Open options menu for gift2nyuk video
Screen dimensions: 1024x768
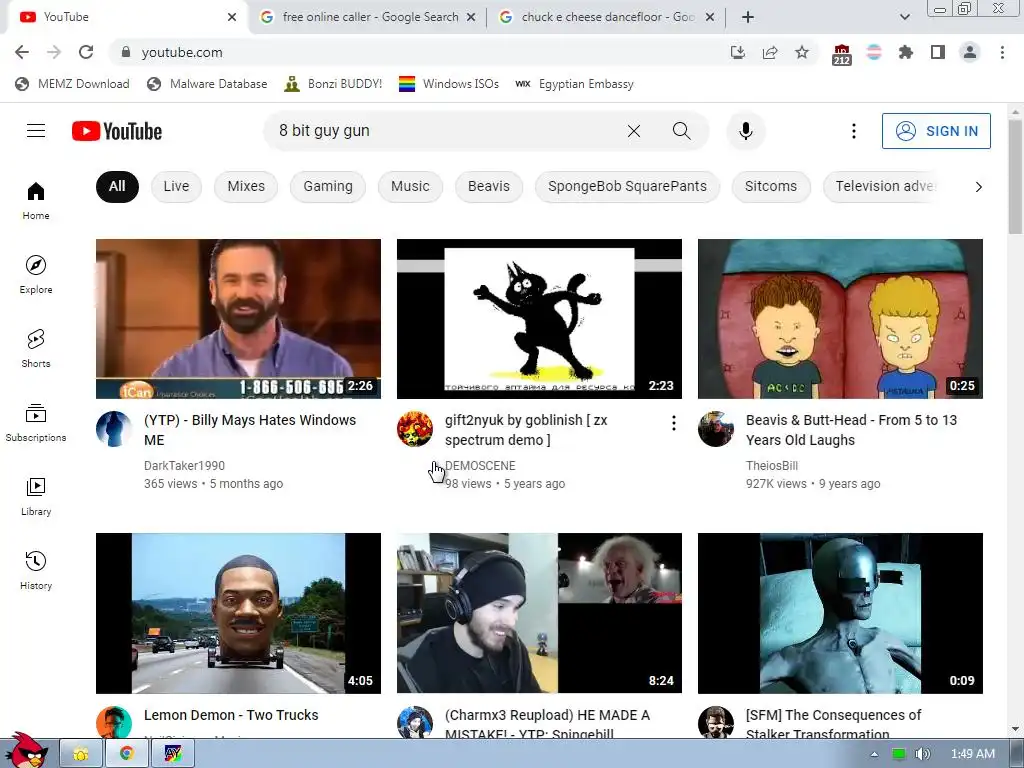(673, 423)
